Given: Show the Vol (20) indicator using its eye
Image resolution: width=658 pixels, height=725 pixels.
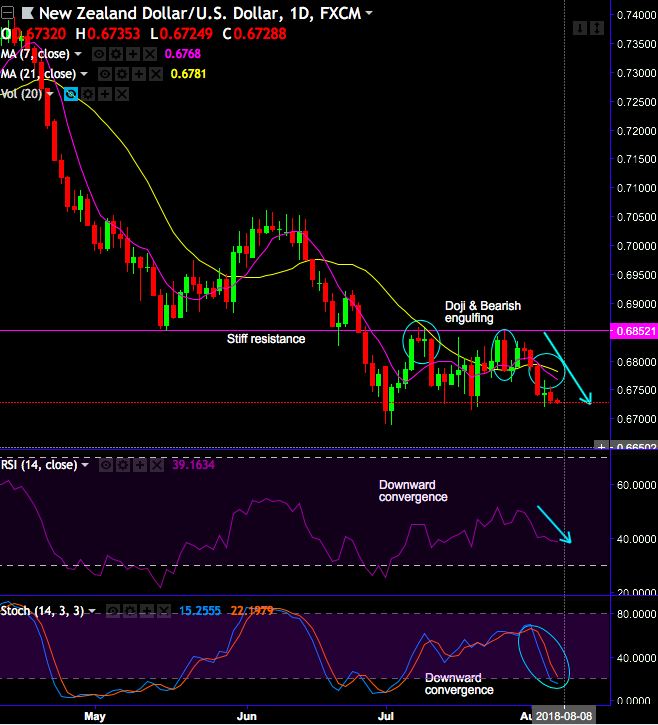Looking at the screenshot, I should point(71,94).
